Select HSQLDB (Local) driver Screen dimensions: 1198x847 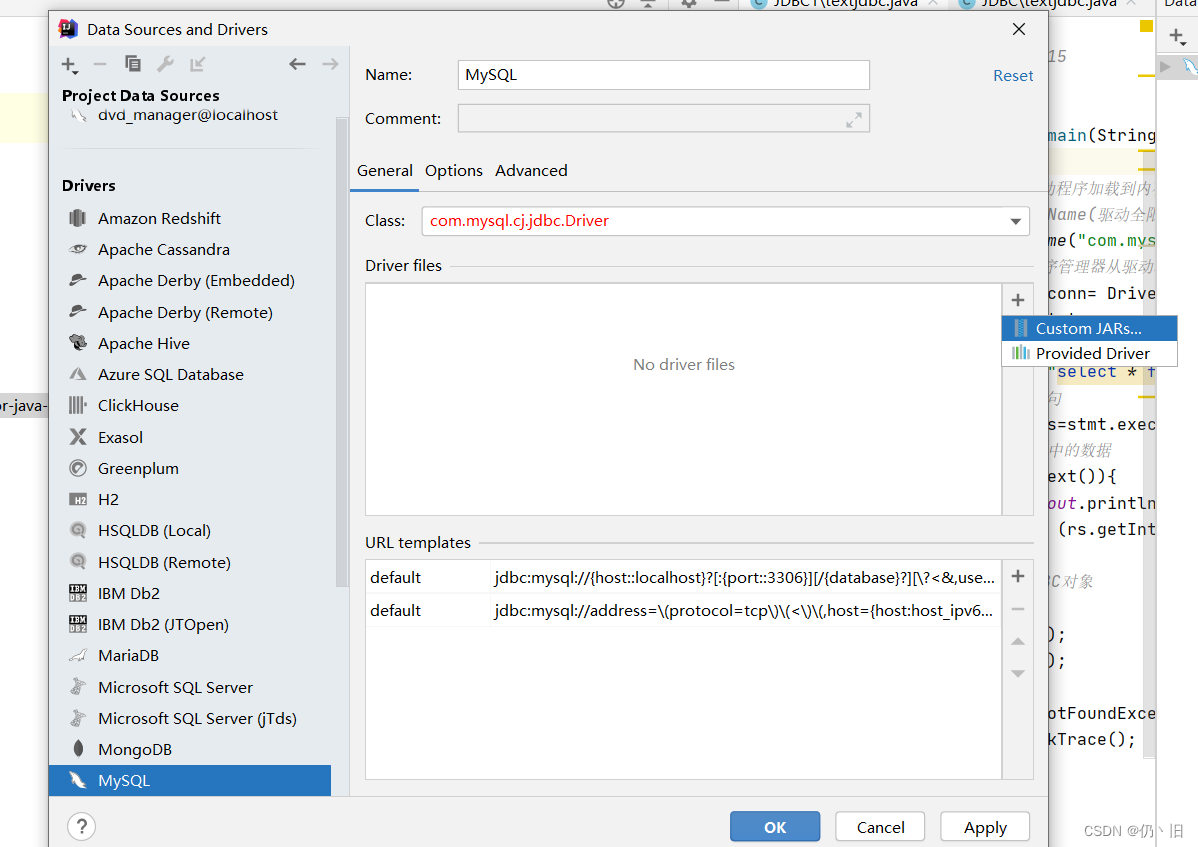tap(189, 531)
